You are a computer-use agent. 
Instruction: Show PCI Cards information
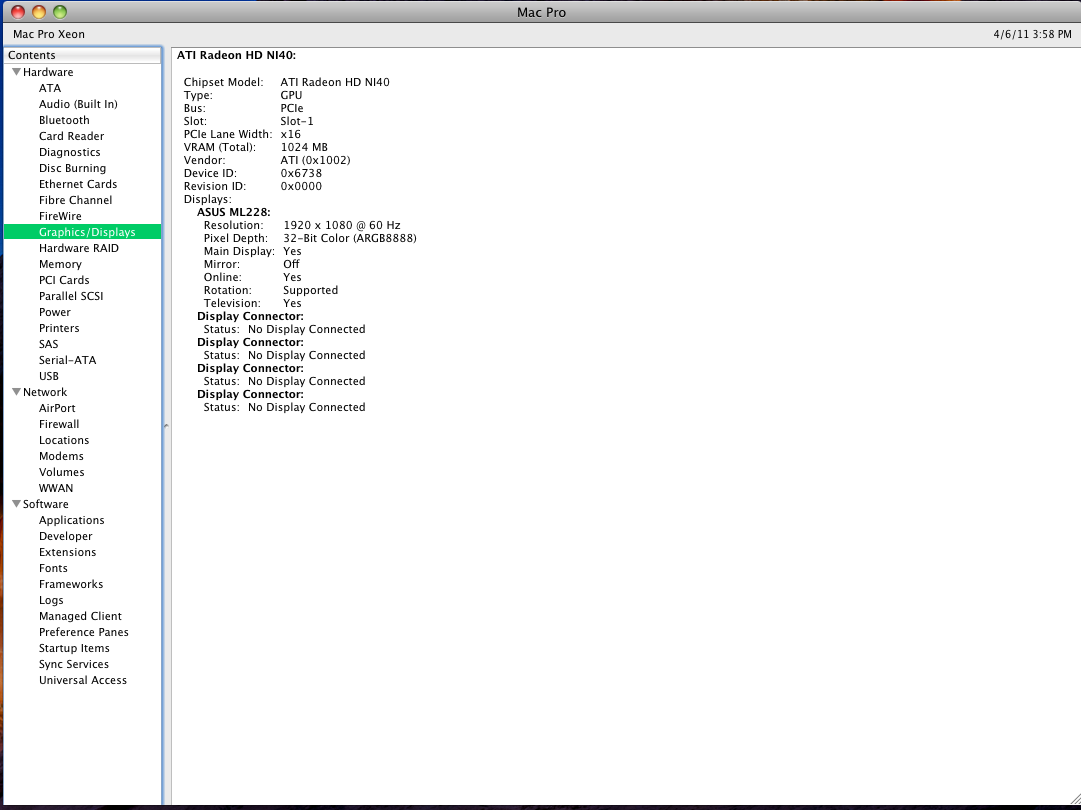point(64,280)
